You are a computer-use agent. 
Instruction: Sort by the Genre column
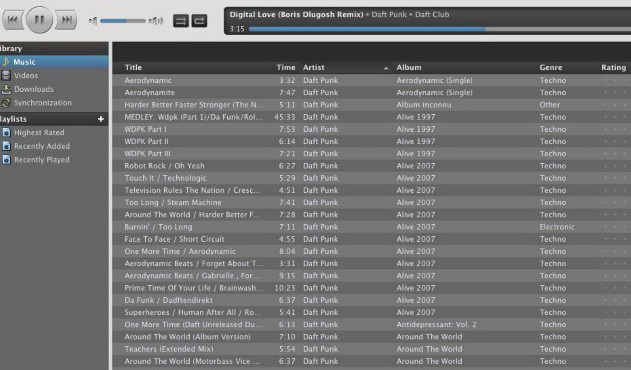[x=551, y=67]
